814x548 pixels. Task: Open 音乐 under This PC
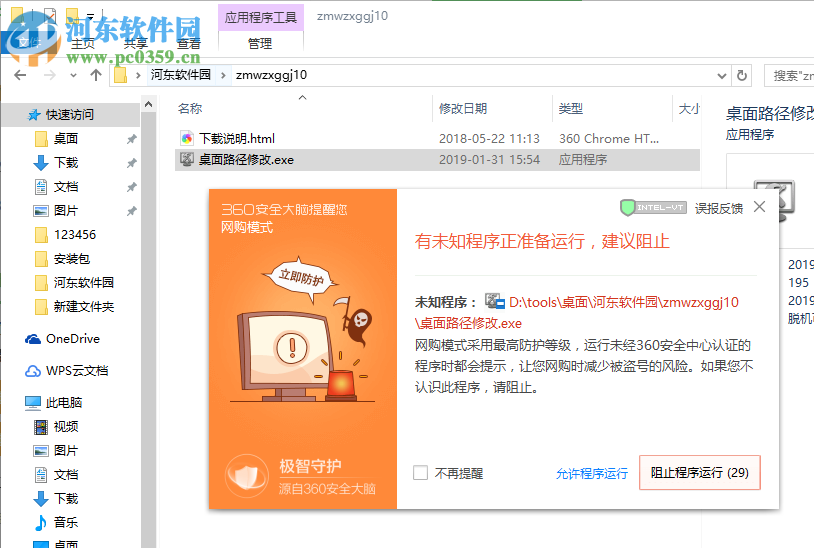(x=66, y=523)
